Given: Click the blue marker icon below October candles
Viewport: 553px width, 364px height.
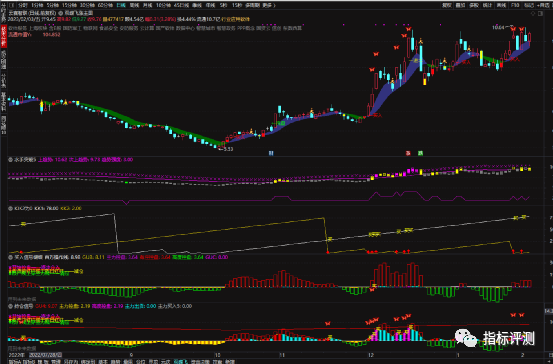Looking at the screenshot, I should (271, 153).
